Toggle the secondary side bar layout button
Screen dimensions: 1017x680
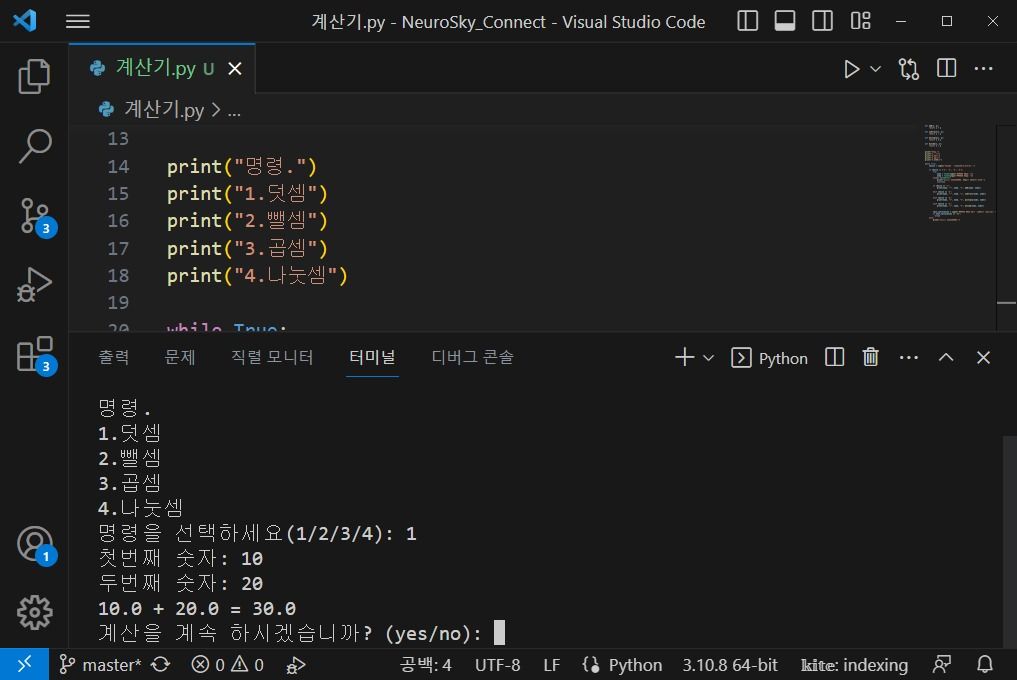click(822, 21)
